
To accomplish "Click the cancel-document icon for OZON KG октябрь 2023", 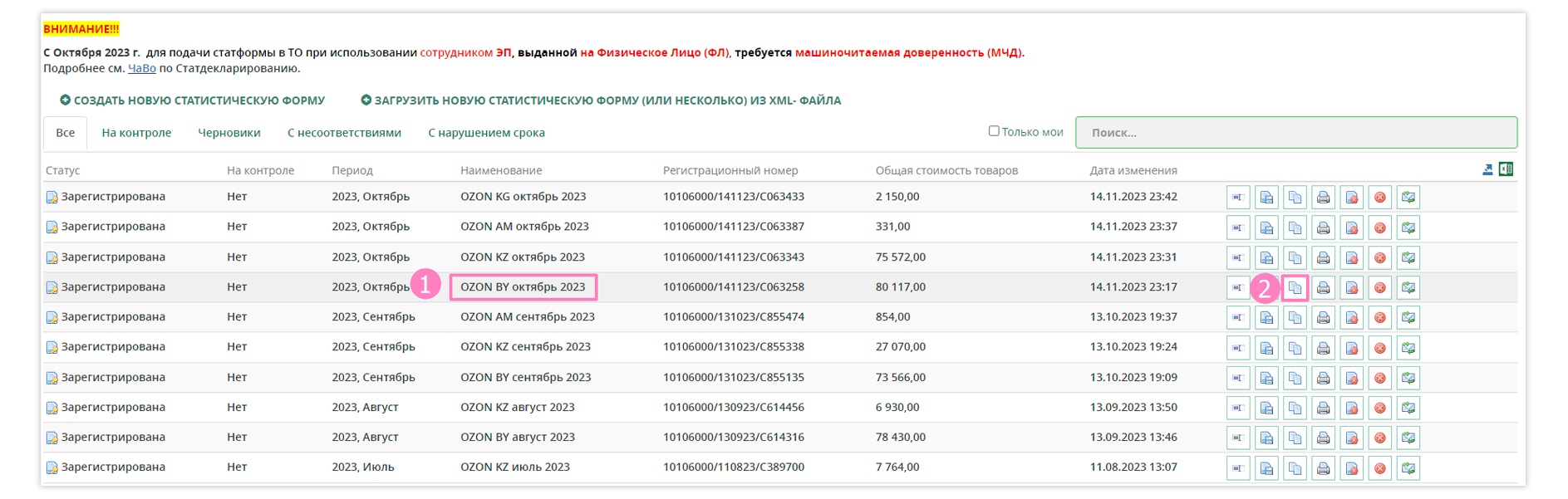I will click(x=1352, y=198).
